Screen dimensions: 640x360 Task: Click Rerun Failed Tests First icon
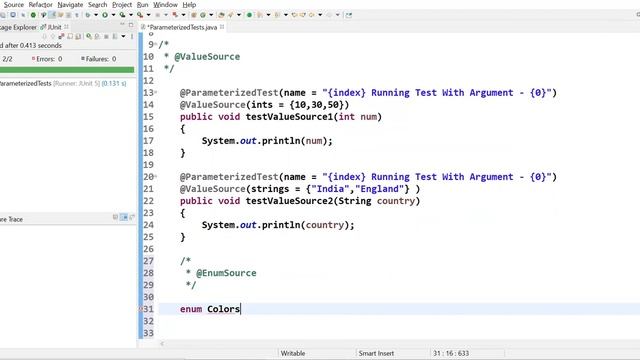point(97,36)
